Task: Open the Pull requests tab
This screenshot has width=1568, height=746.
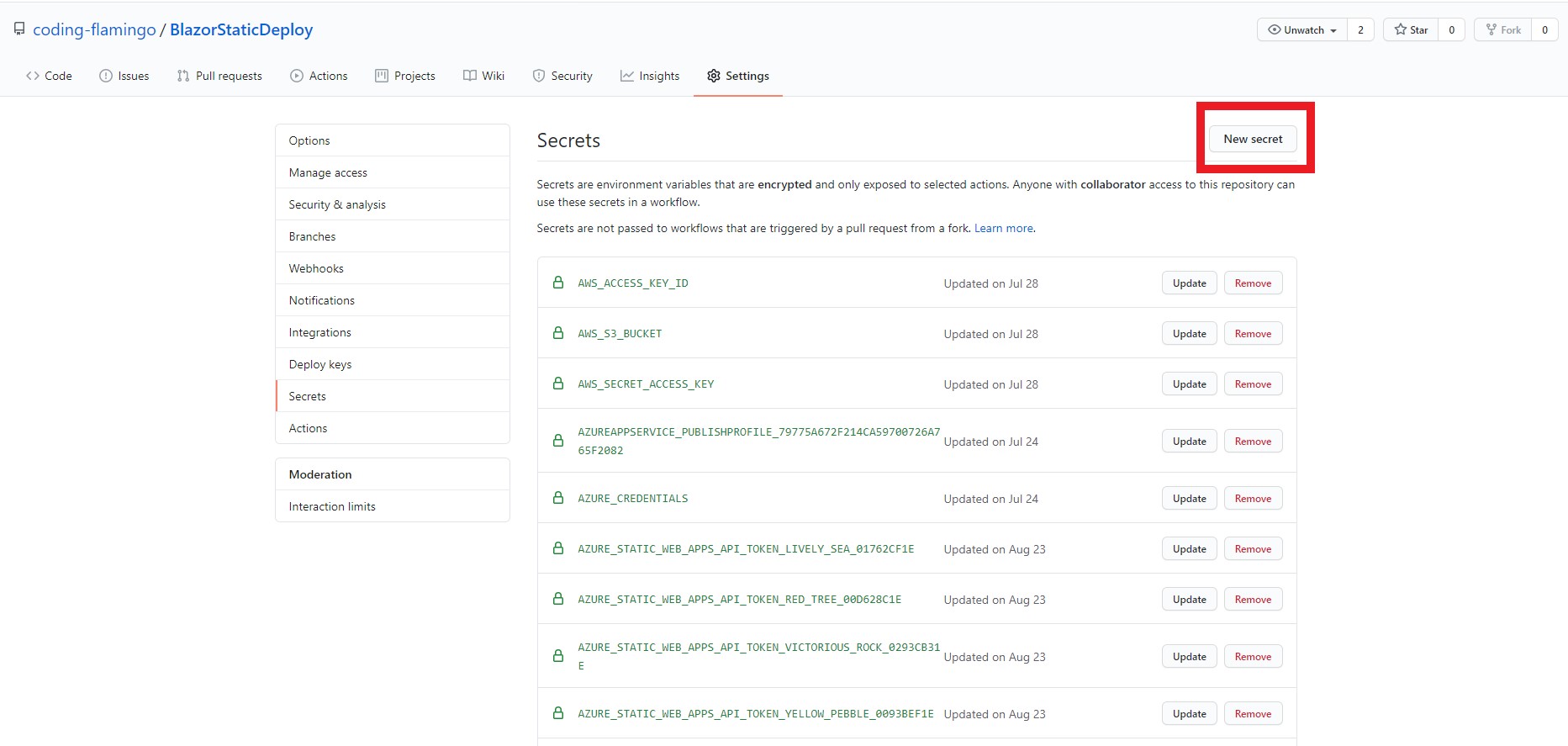Action: click(x=219, y=76)
